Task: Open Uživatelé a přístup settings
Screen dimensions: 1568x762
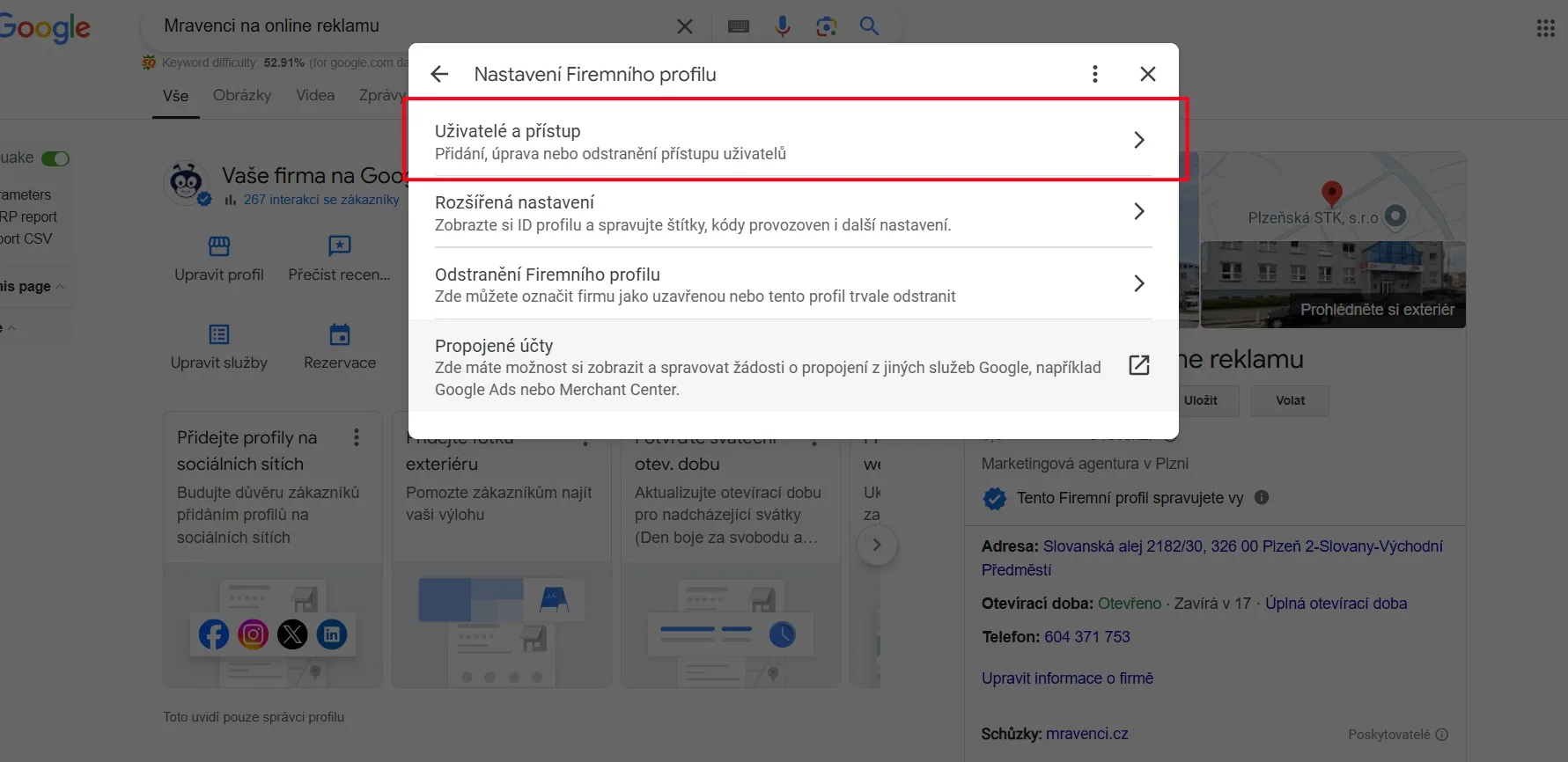Action: click(x=793, y=141)
